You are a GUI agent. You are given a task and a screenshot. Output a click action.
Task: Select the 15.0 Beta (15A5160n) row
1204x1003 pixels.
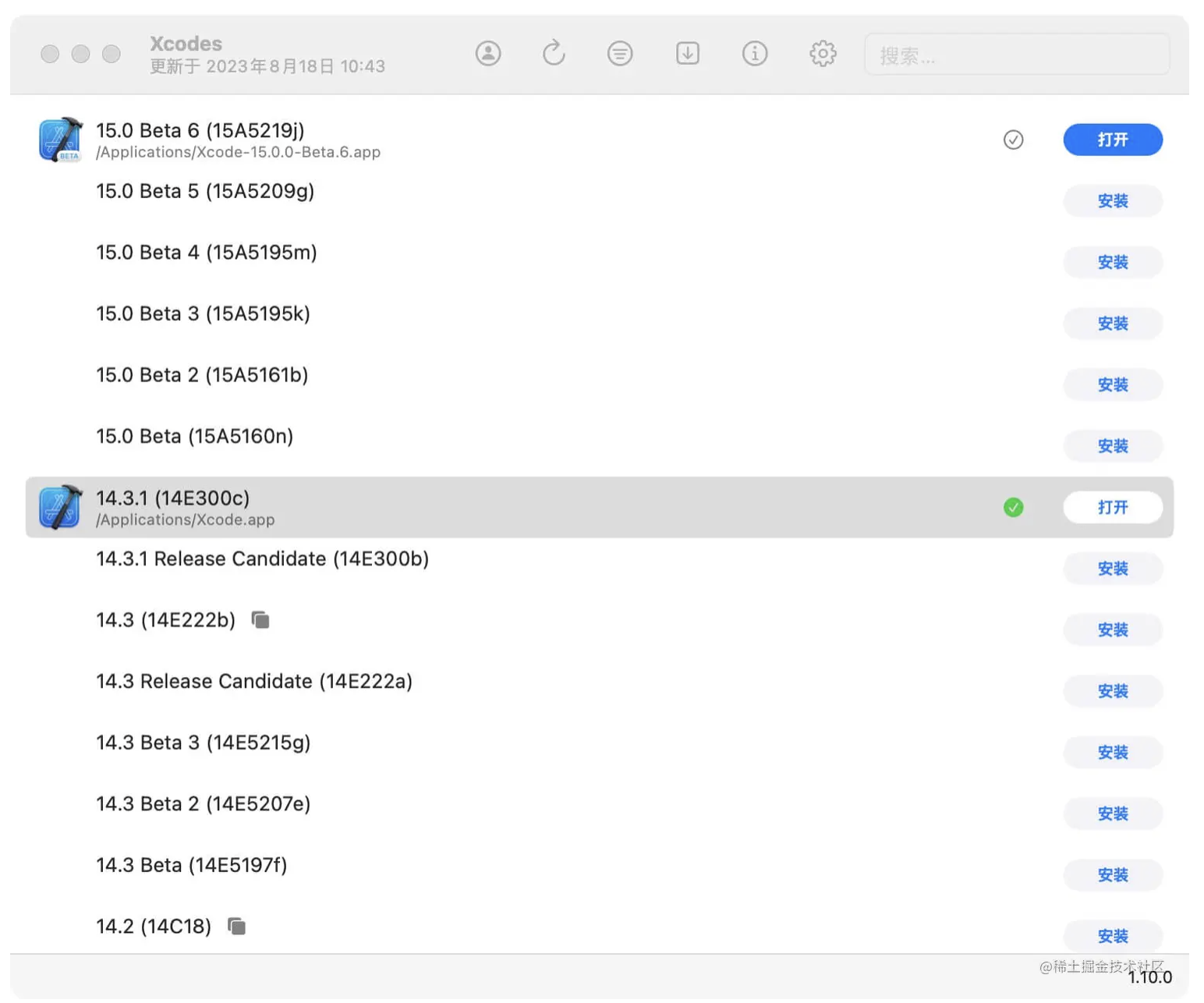[599, 446]
